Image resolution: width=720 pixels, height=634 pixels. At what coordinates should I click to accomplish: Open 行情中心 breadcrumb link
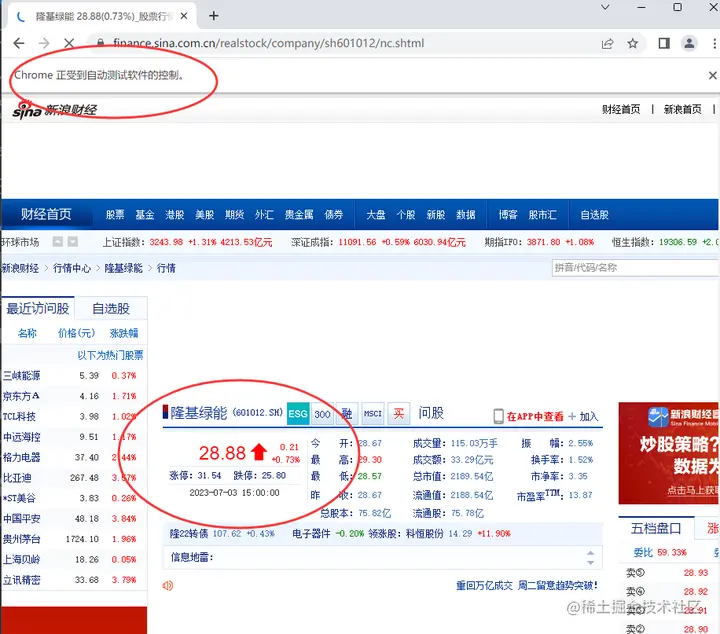(72, 268)
